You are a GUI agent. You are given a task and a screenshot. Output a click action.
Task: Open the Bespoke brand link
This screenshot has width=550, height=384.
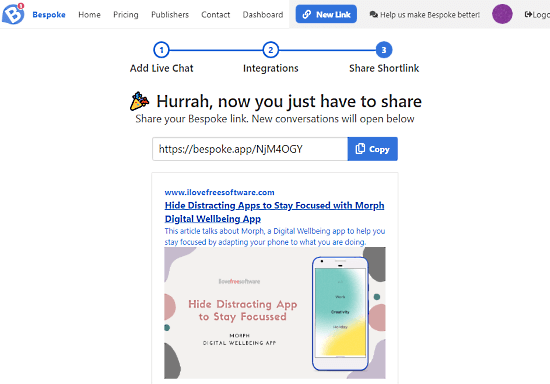click(x=49, y=15)
